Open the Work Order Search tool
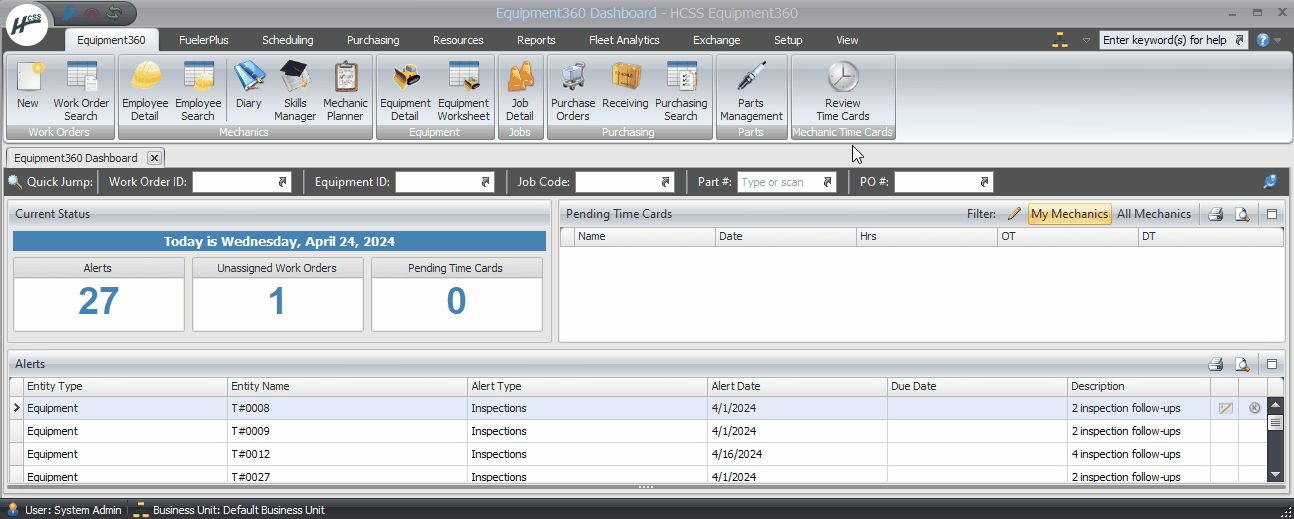Viewport: 1294px width, 519px height. (81, 90)
